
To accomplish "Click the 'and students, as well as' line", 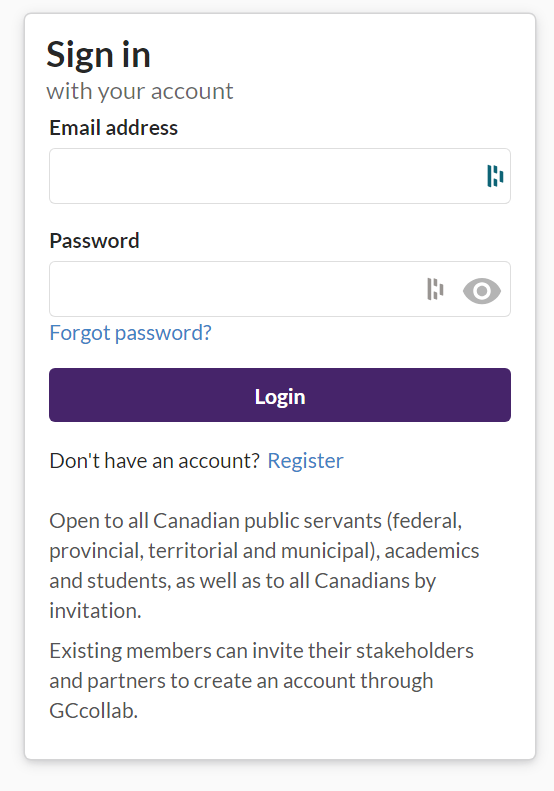I will pos(243,581).
